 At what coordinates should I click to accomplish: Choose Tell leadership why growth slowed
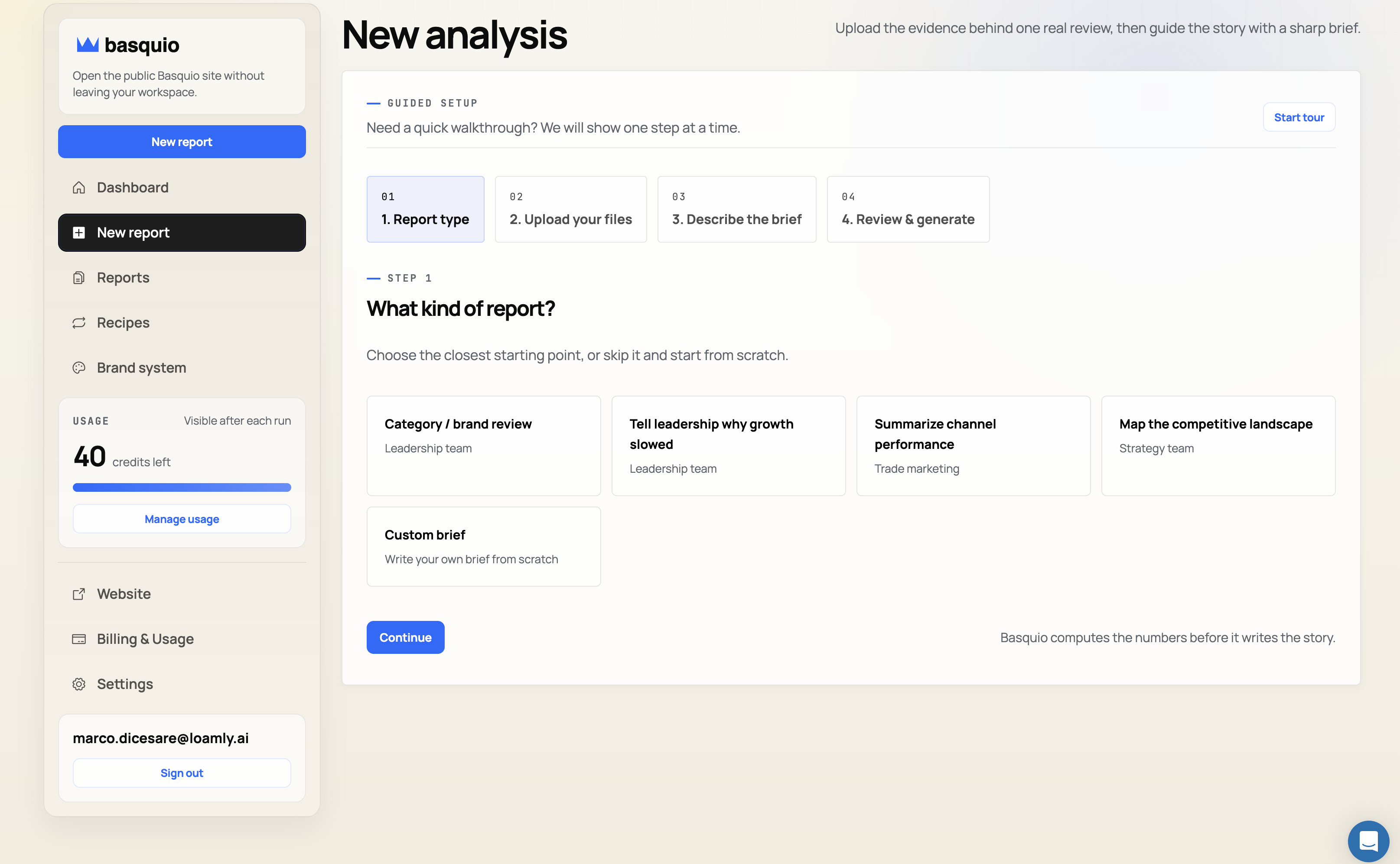click(x=728, y=445)
